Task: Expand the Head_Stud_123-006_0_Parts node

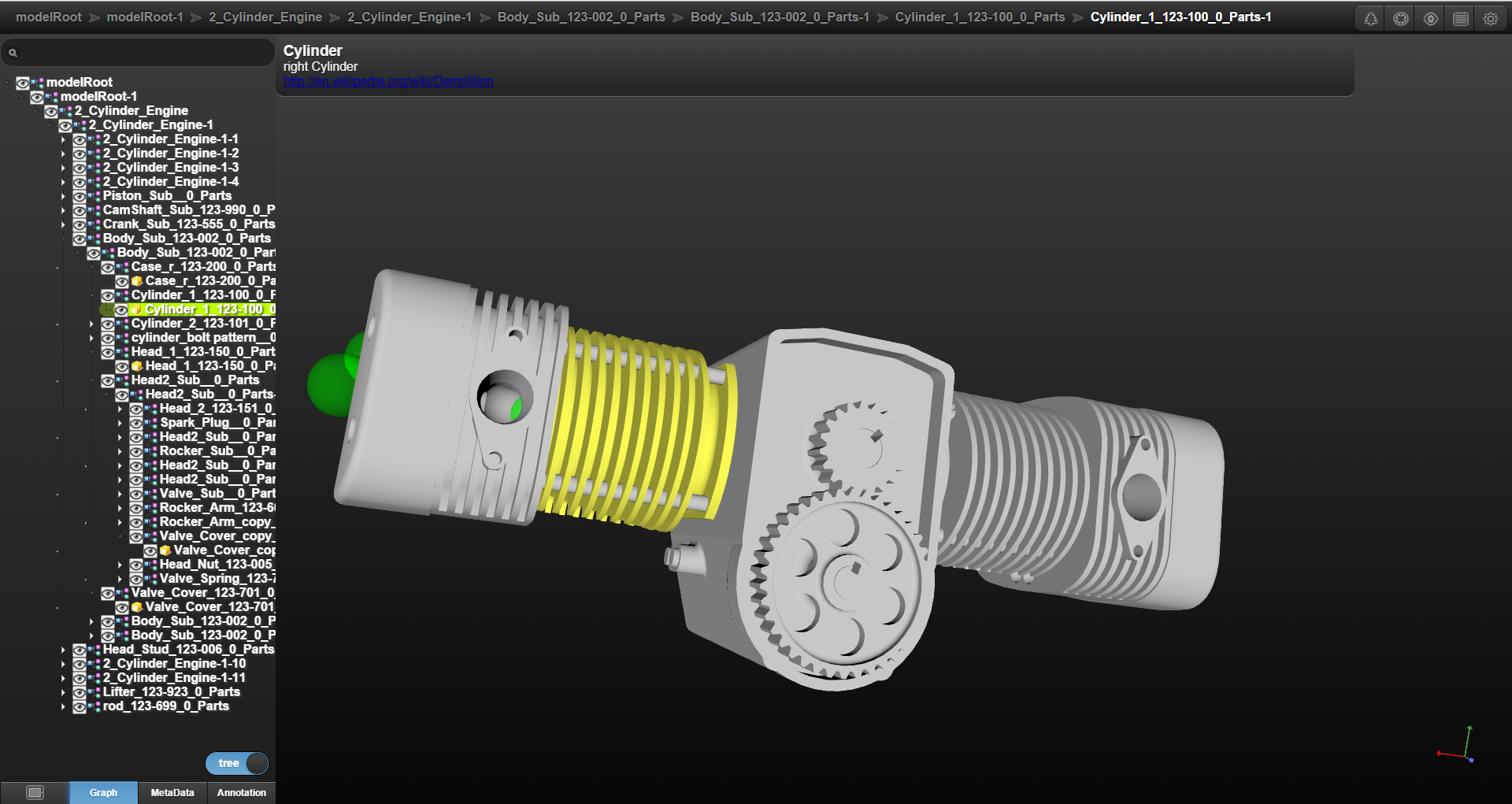Action: click(x=64, y=650)
